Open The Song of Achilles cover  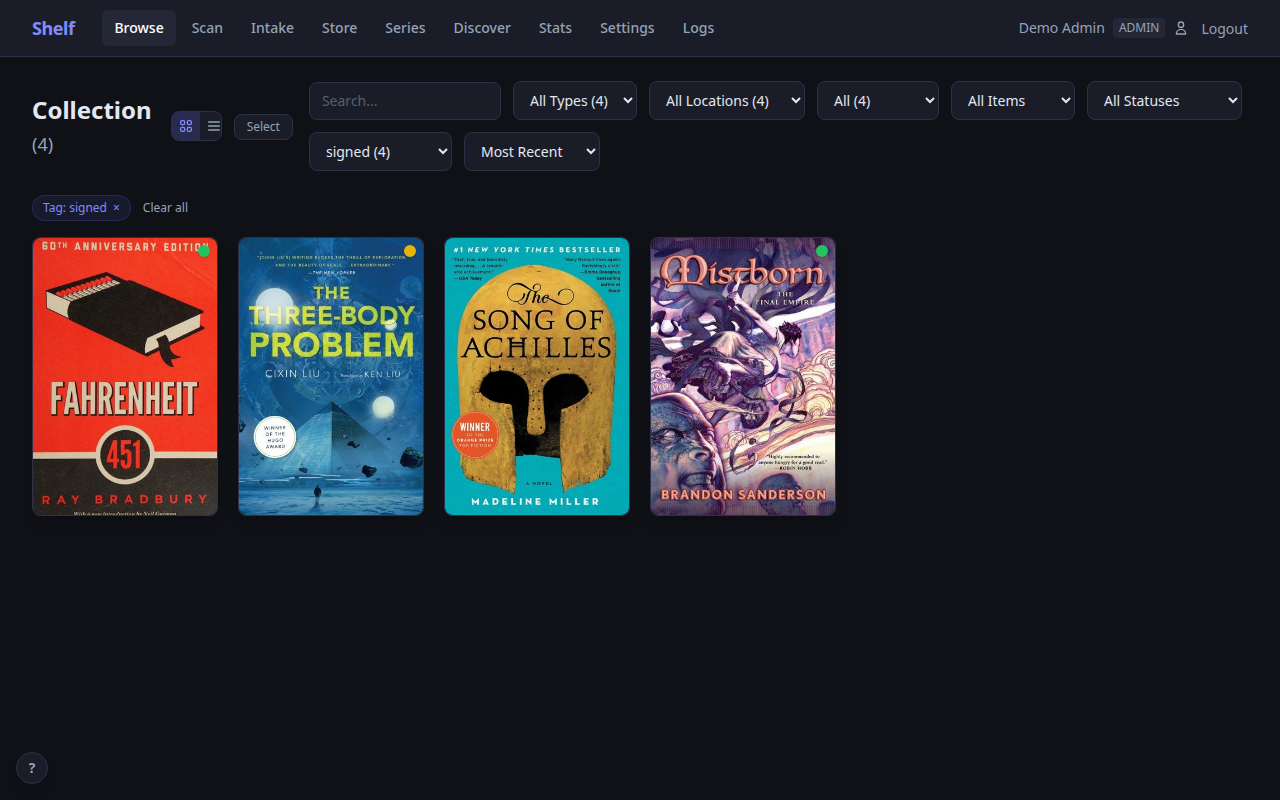pos(537,376)
